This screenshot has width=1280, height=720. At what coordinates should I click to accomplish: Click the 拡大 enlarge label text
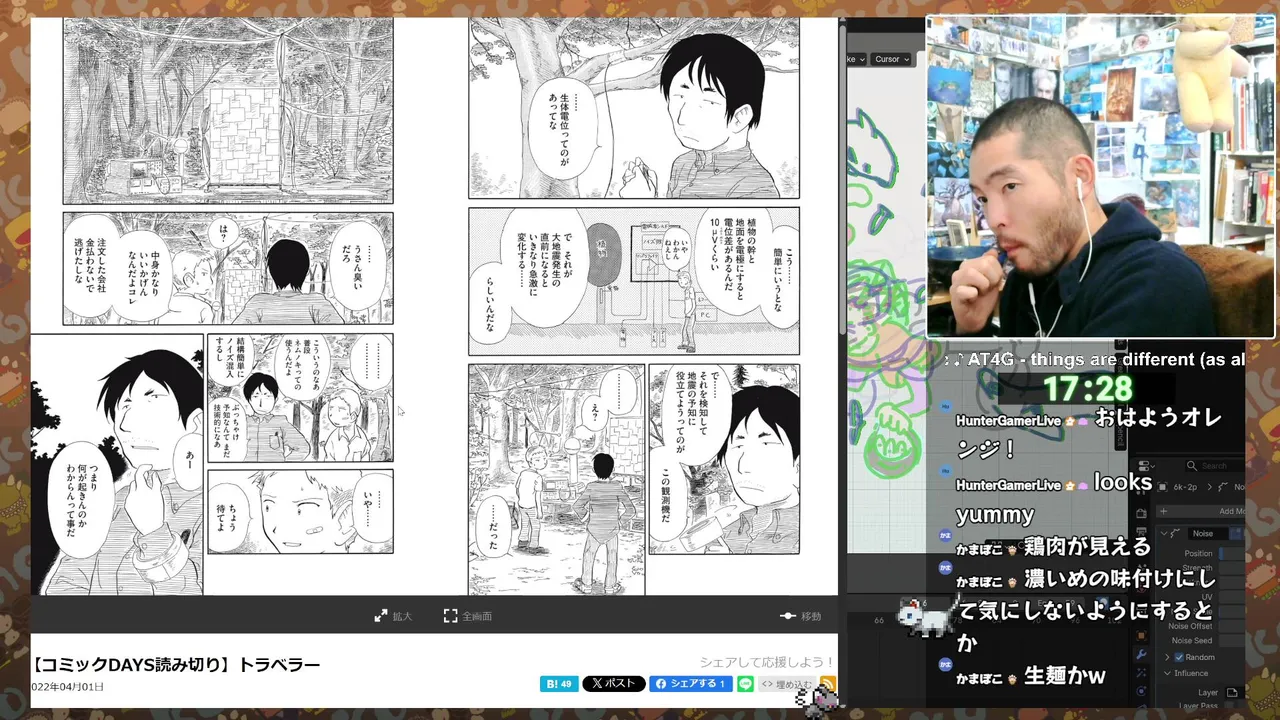tap(402, 616)
